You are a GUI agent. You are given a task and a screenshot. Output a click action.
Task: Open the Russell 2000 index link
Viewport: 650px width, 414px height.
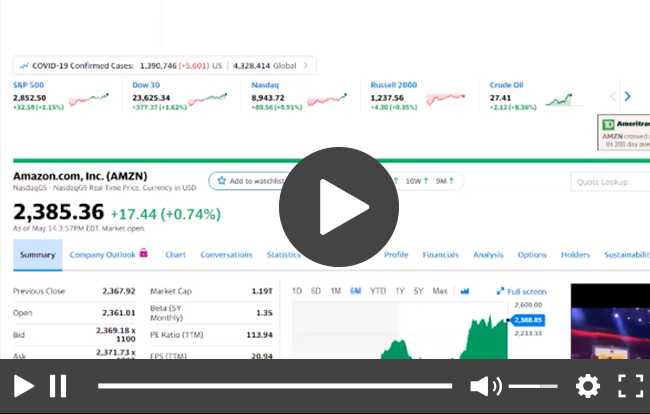click(393, 85)
